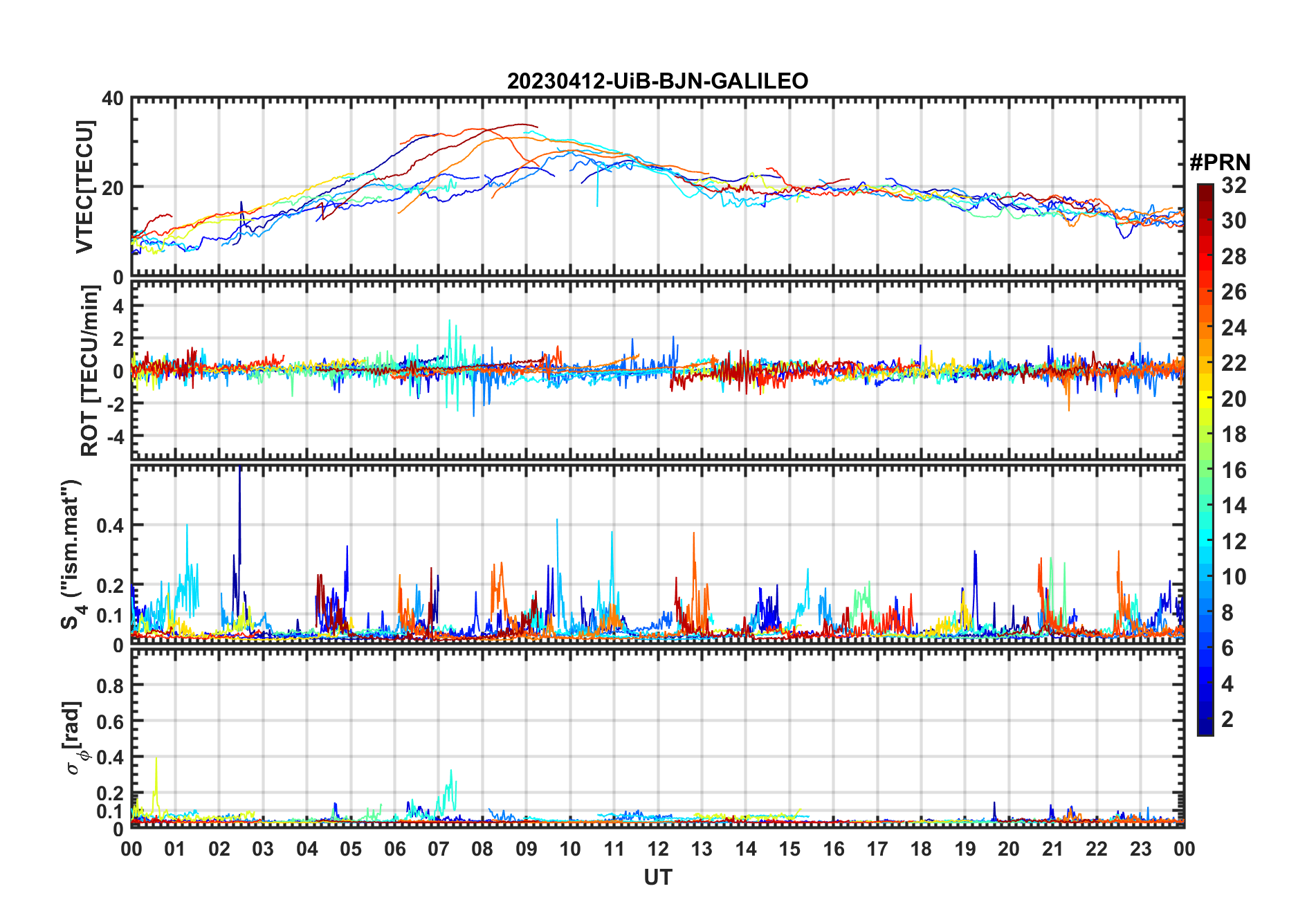
Task: Select UT hour label 07
Action: (x=439, y=849)
